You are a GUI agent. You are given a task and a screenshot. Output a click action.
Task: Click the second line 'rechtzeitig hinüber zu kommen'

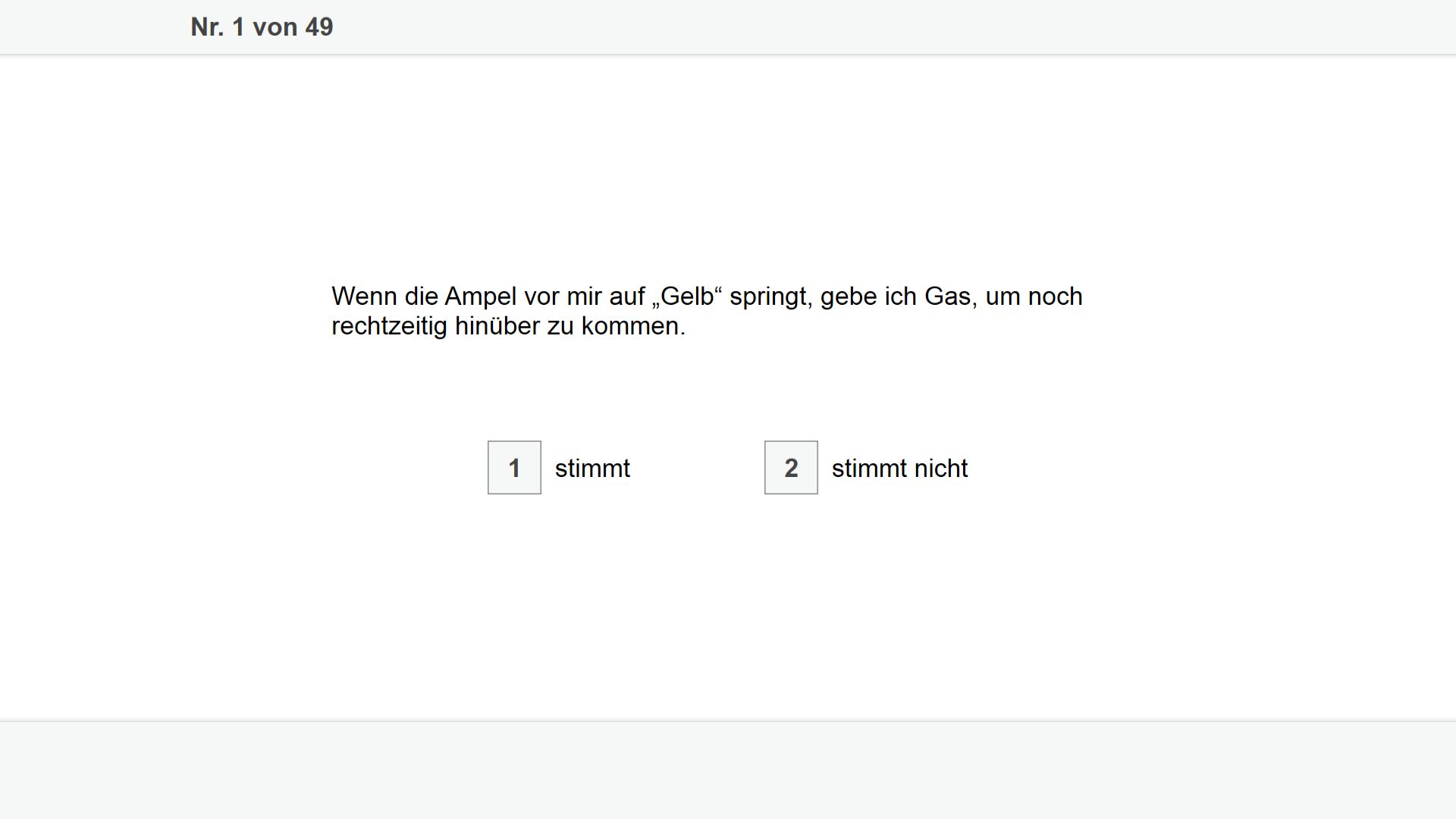click(x=508, y=326)
